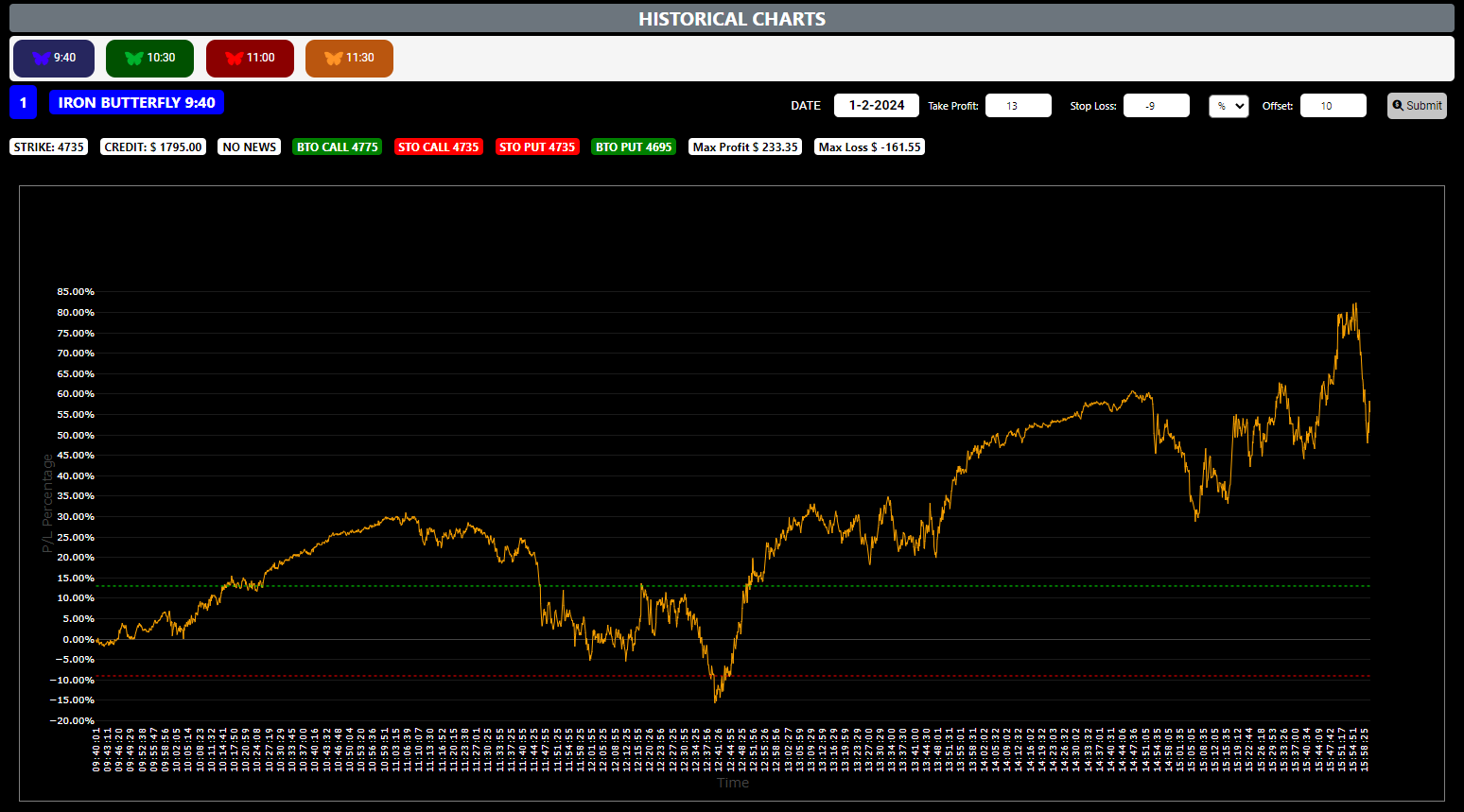Screen dimensions: 1464x812
Task: Click the IRON BUTTERFLY 9:40 label
Action: point(136,103)
